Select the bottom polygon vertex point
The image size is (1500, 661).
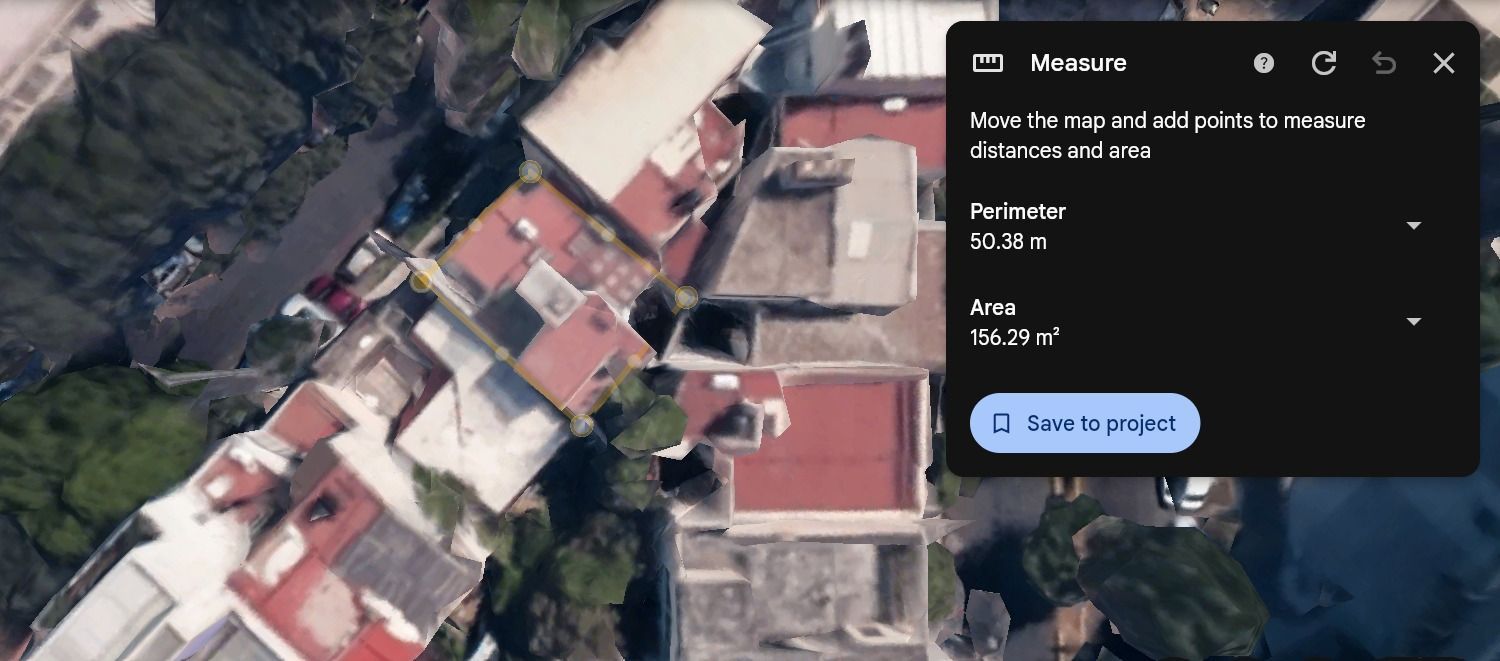point(581,426)
